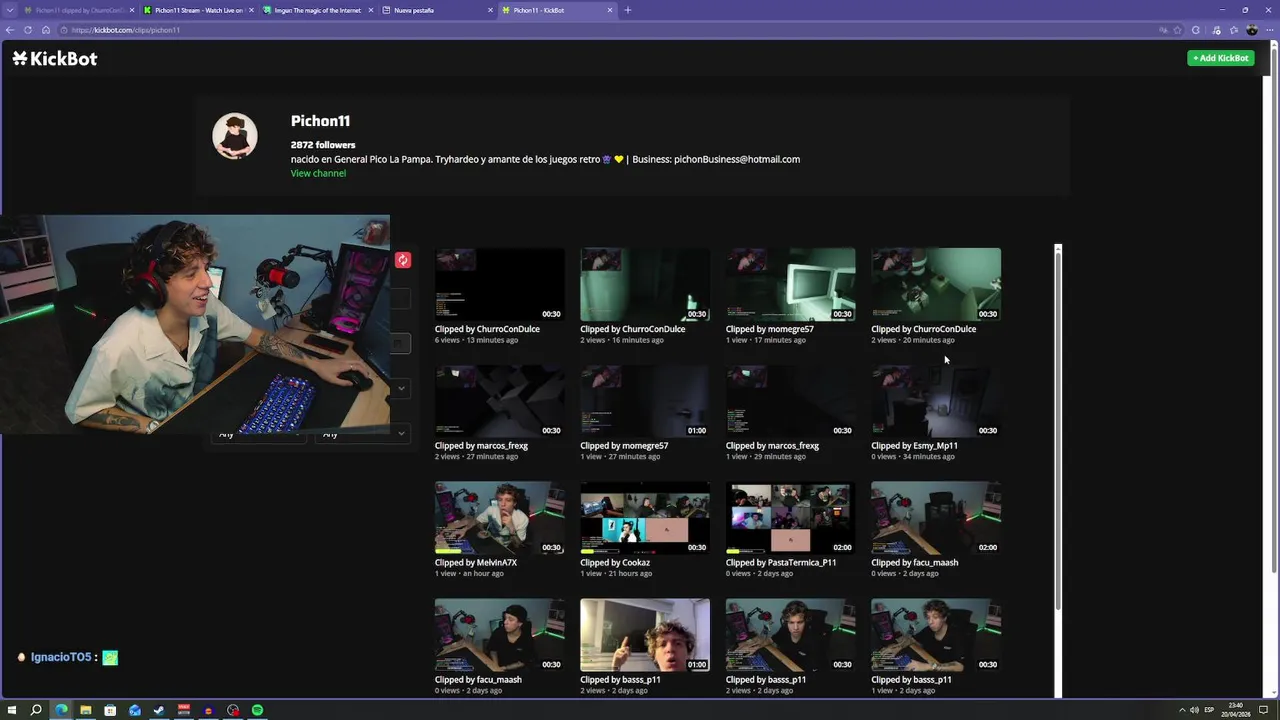Open Microsoft Store from the taskbar
The image size is (1280, 720).
(110, 710)
